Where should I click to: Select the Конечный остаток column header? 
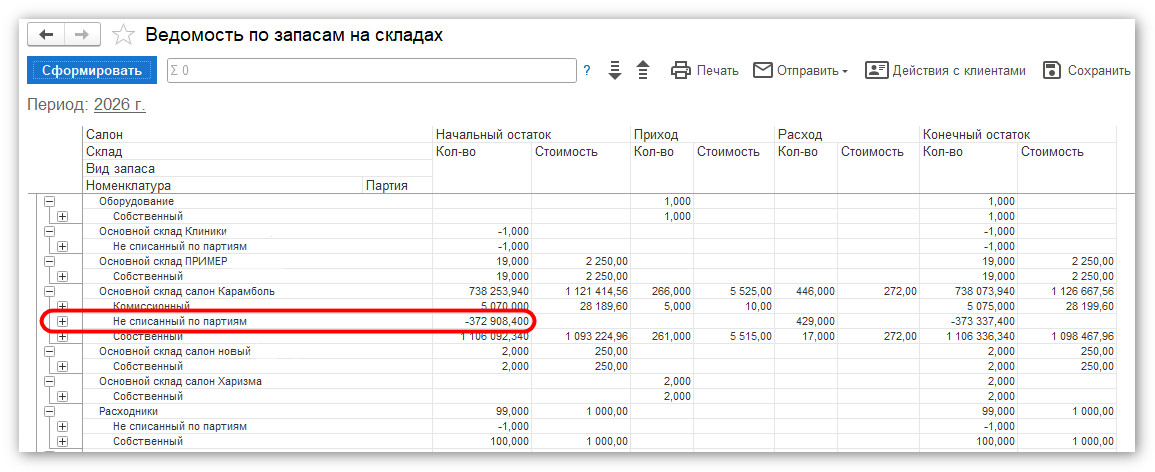1017,135
